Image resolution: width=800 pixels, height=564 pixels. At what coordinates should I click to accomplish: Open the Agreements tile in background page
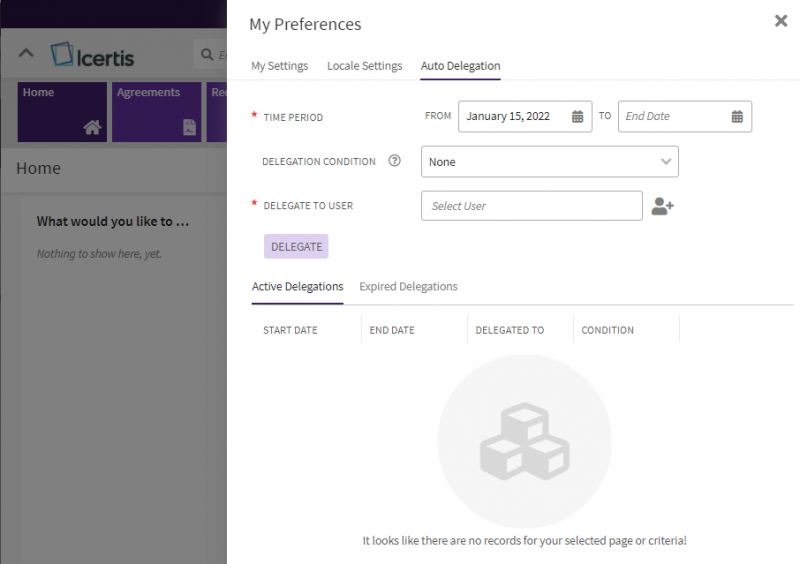click(x=157, y=112)
